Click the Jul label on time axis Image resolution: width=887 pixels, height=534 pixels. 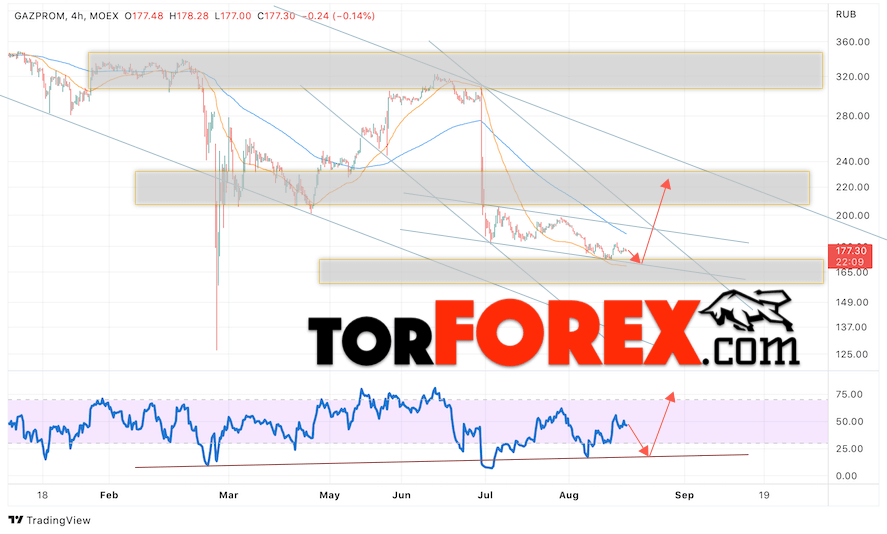pyautogui.click(x=485, y=495)
